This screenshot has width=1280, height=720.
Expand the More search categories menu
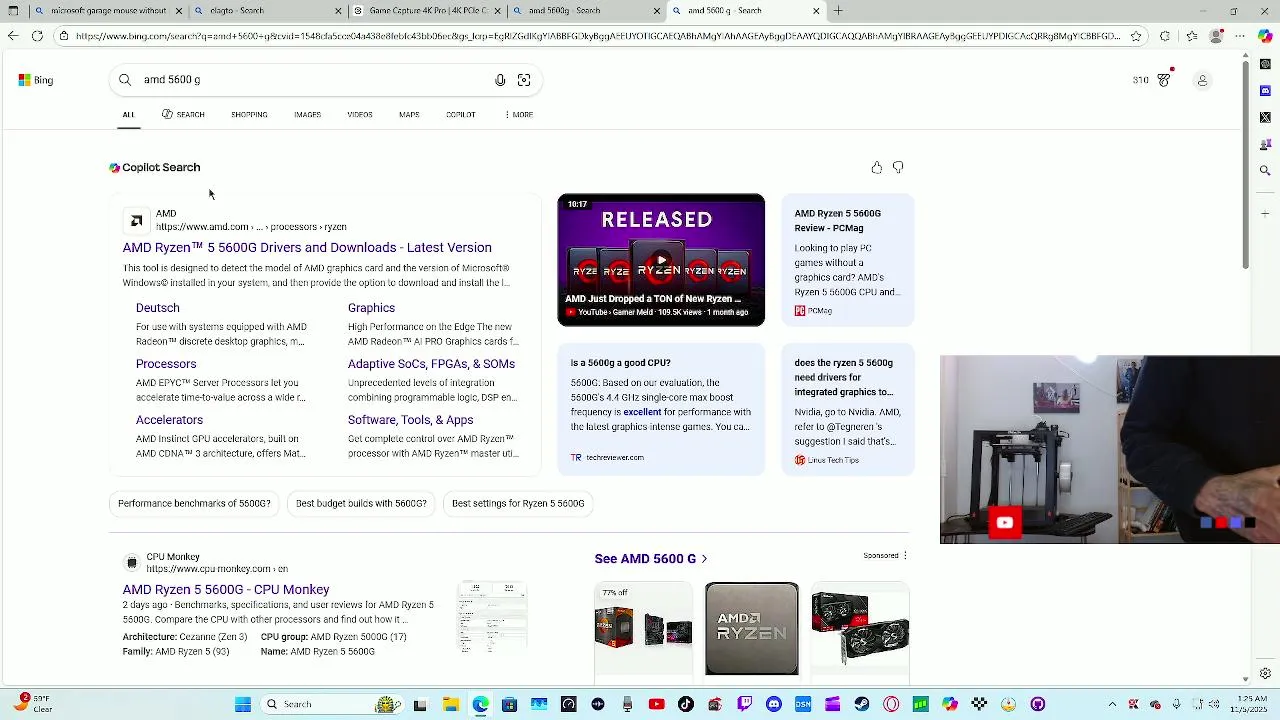tap(519, 115)
